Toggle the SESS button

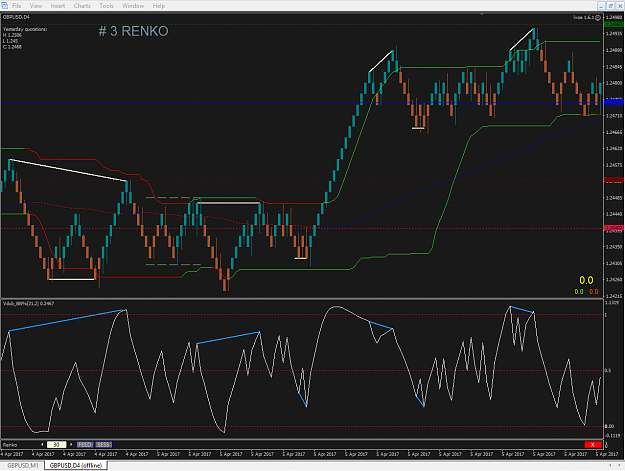click(104, 445)
